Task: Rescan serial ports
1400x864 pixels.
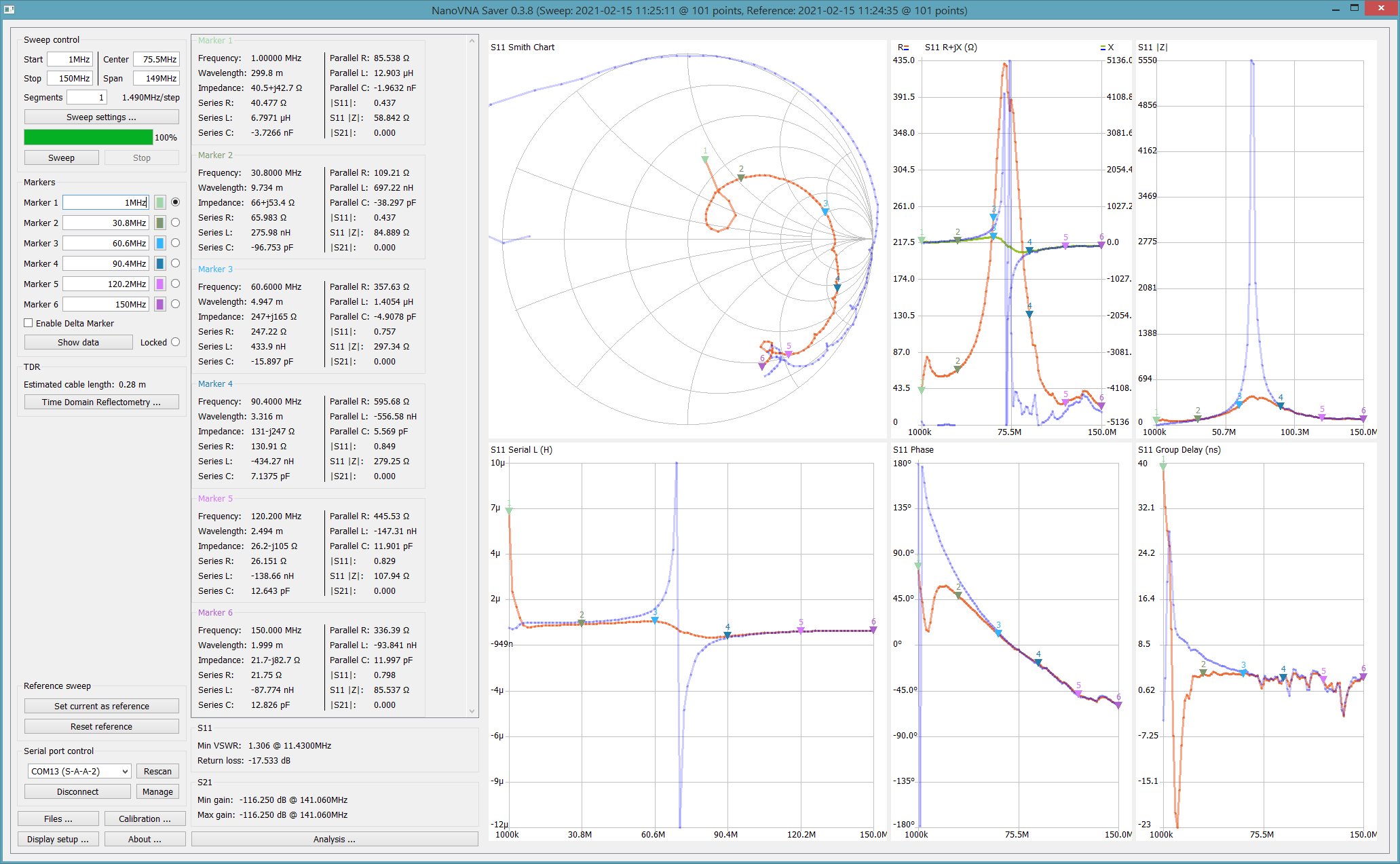Action: pyautogui.click(x=157, y=771)
